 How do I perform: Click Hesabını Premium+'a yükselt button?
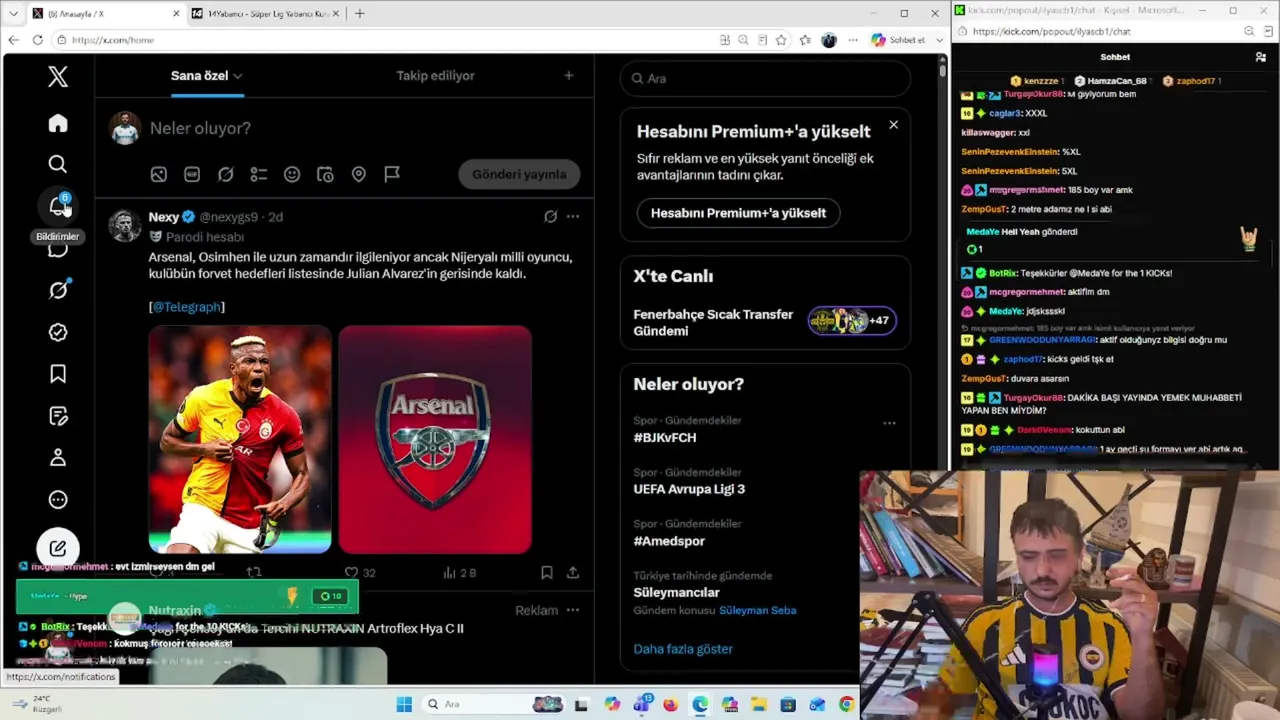[738, 213]
